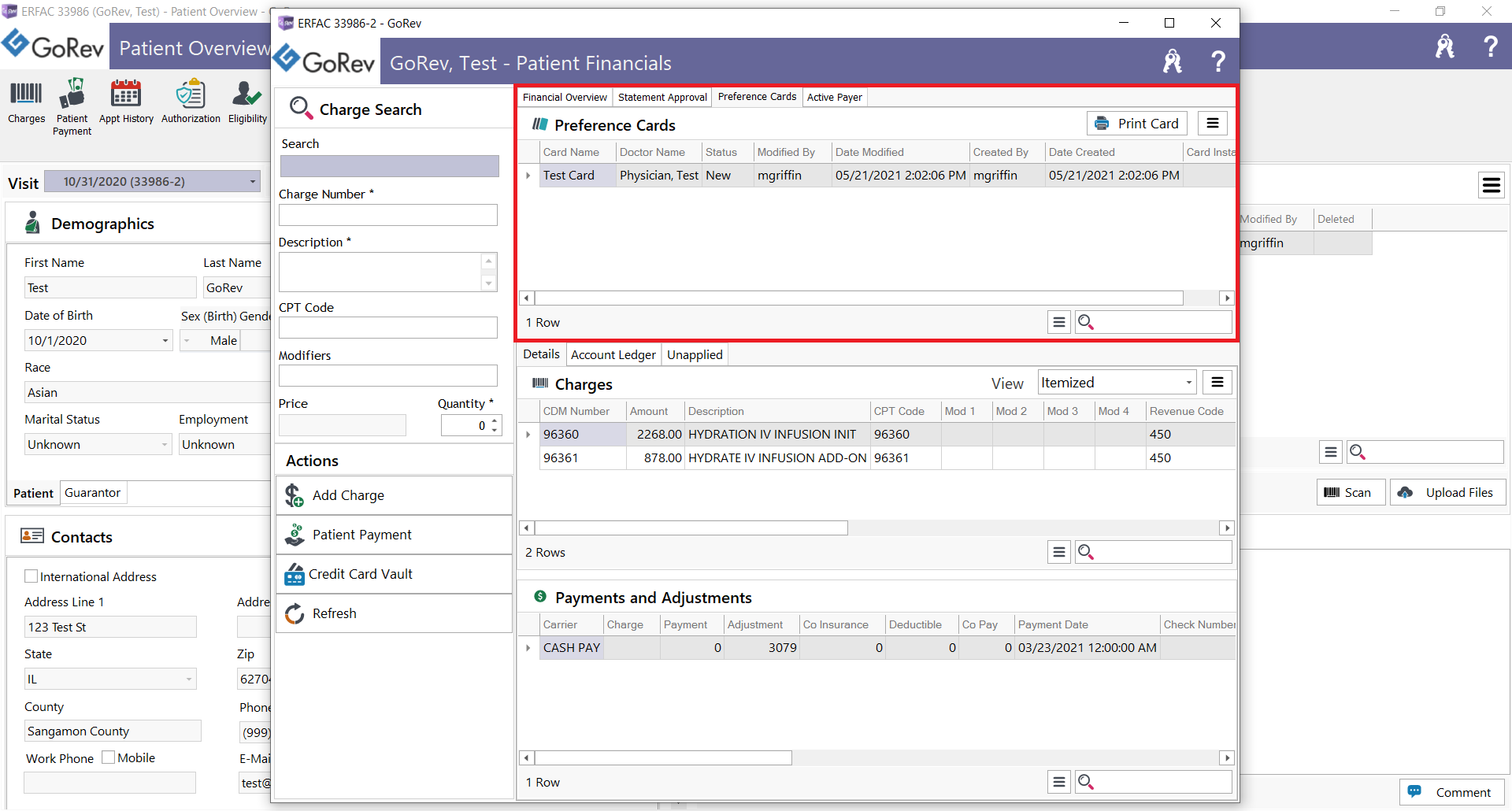Click Contacts card icon

tap(32, 536)
